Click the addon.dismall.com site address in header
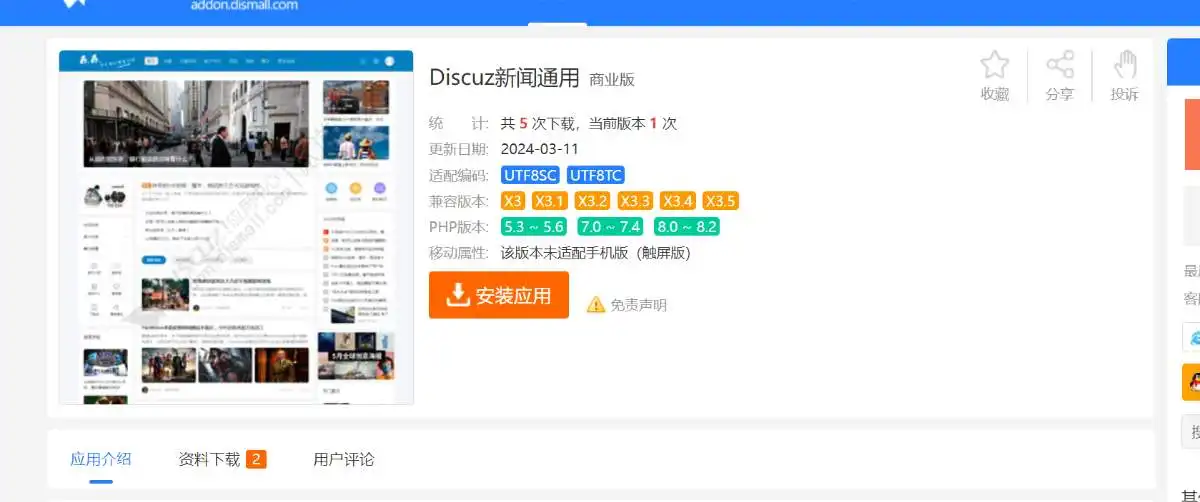Viewport: 1200px width, 502px height. tap(244, 5)
